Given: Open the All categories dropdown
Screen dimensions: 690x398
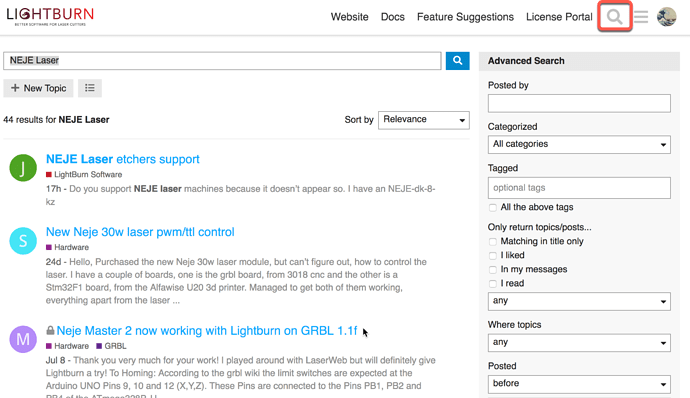Looking at the screenshot, I should [x=579, y=144].
